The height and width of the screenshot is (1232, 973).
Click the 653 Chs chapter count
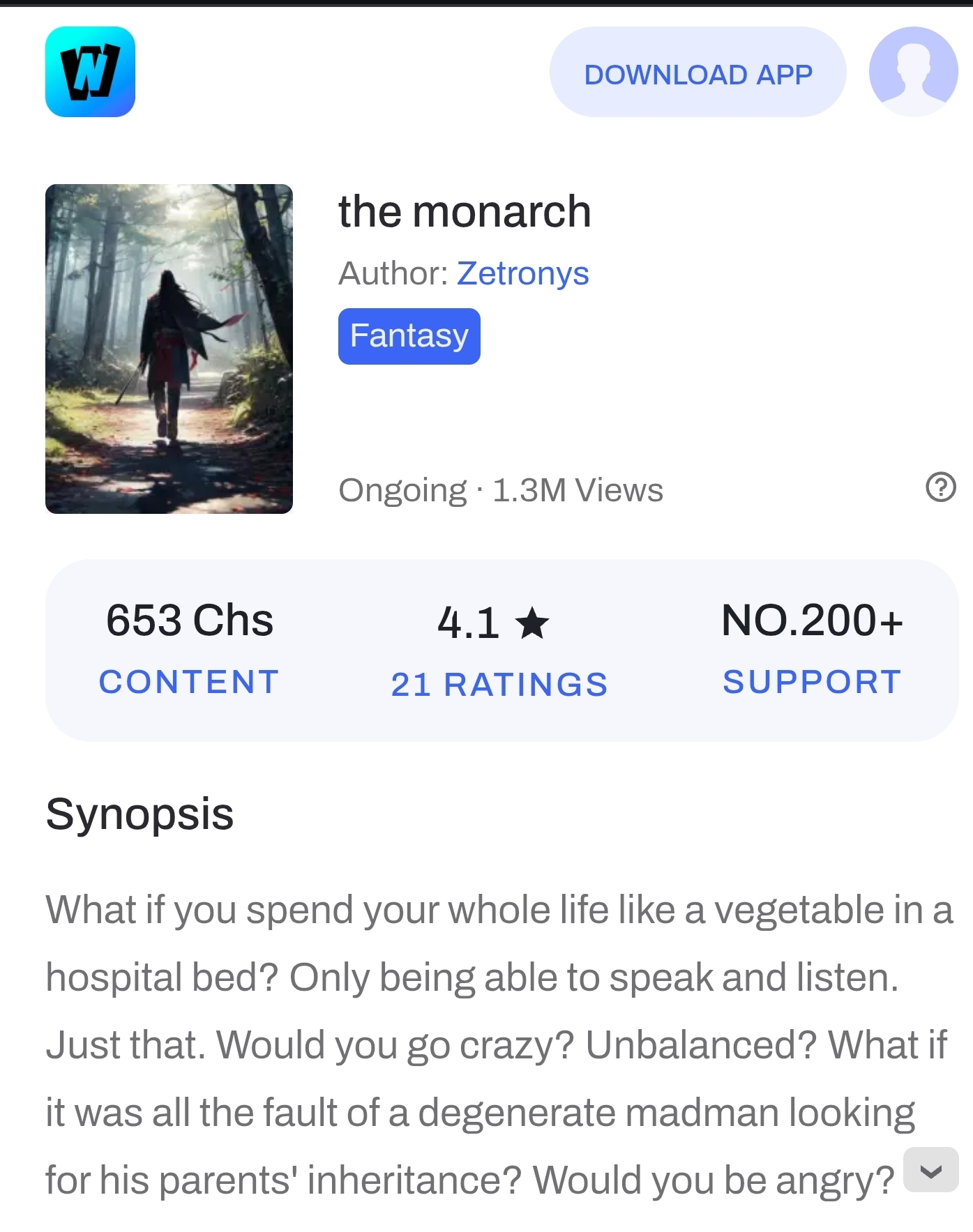(189, 620)
